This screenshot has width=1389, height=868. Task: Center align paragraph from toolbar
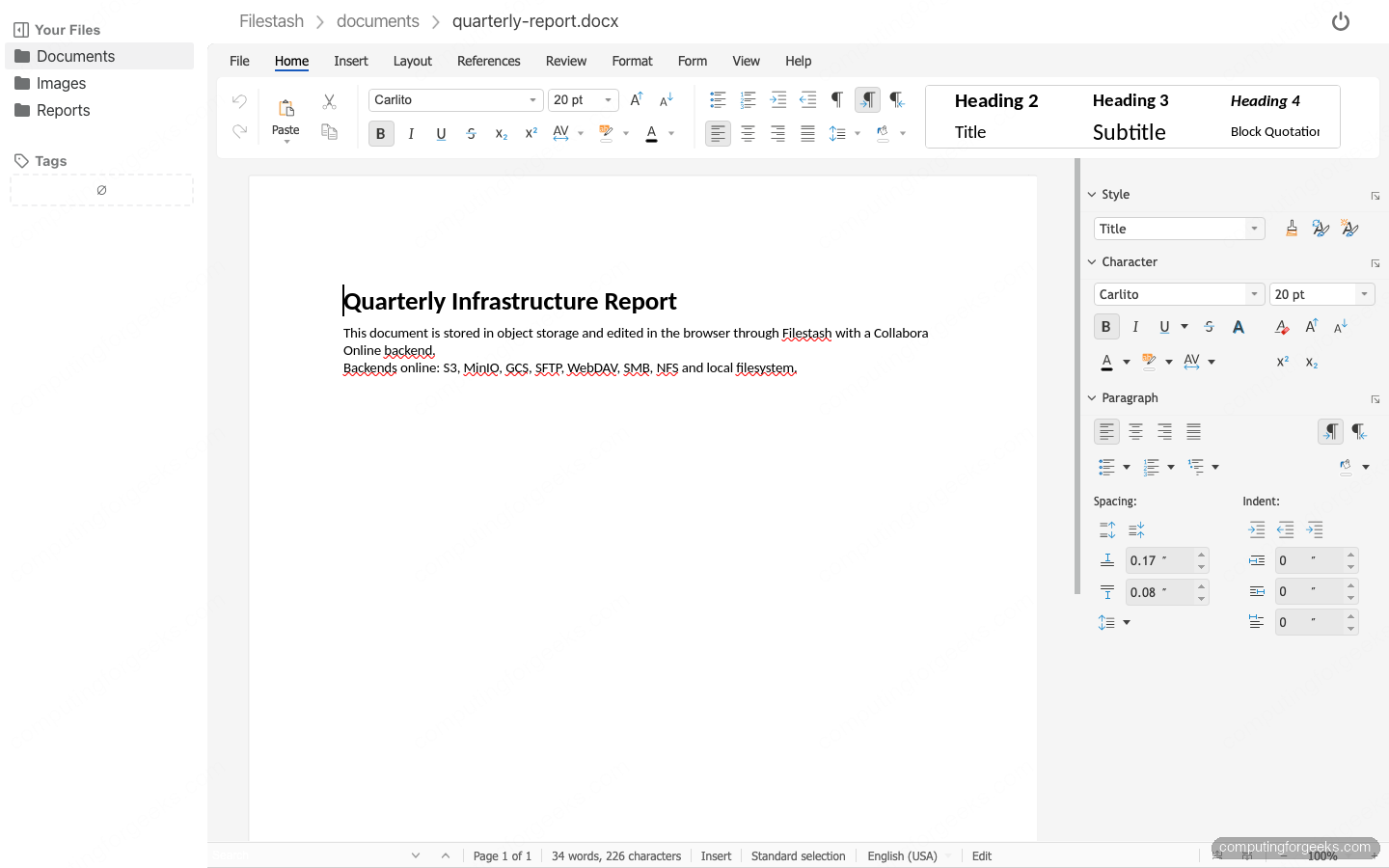pyautogui.click(x=748, y=134)
